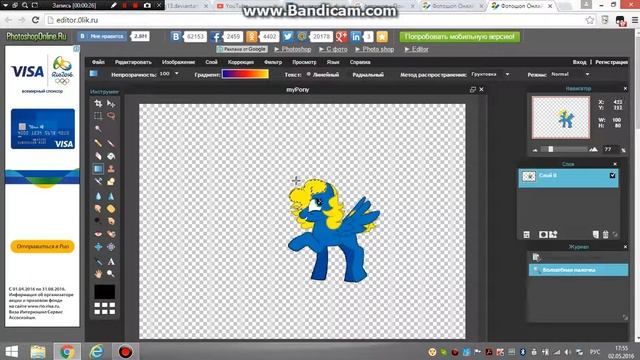Select the Sharpen tool
The width and height of the screenshot is (640, 360).
[111, 196]
